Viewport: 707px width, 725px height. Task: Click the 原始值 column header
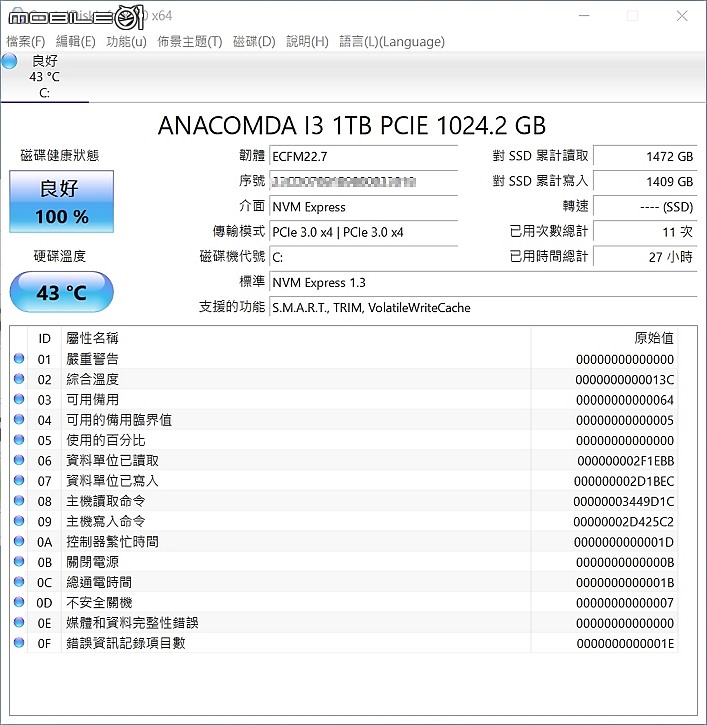point(654,338)
